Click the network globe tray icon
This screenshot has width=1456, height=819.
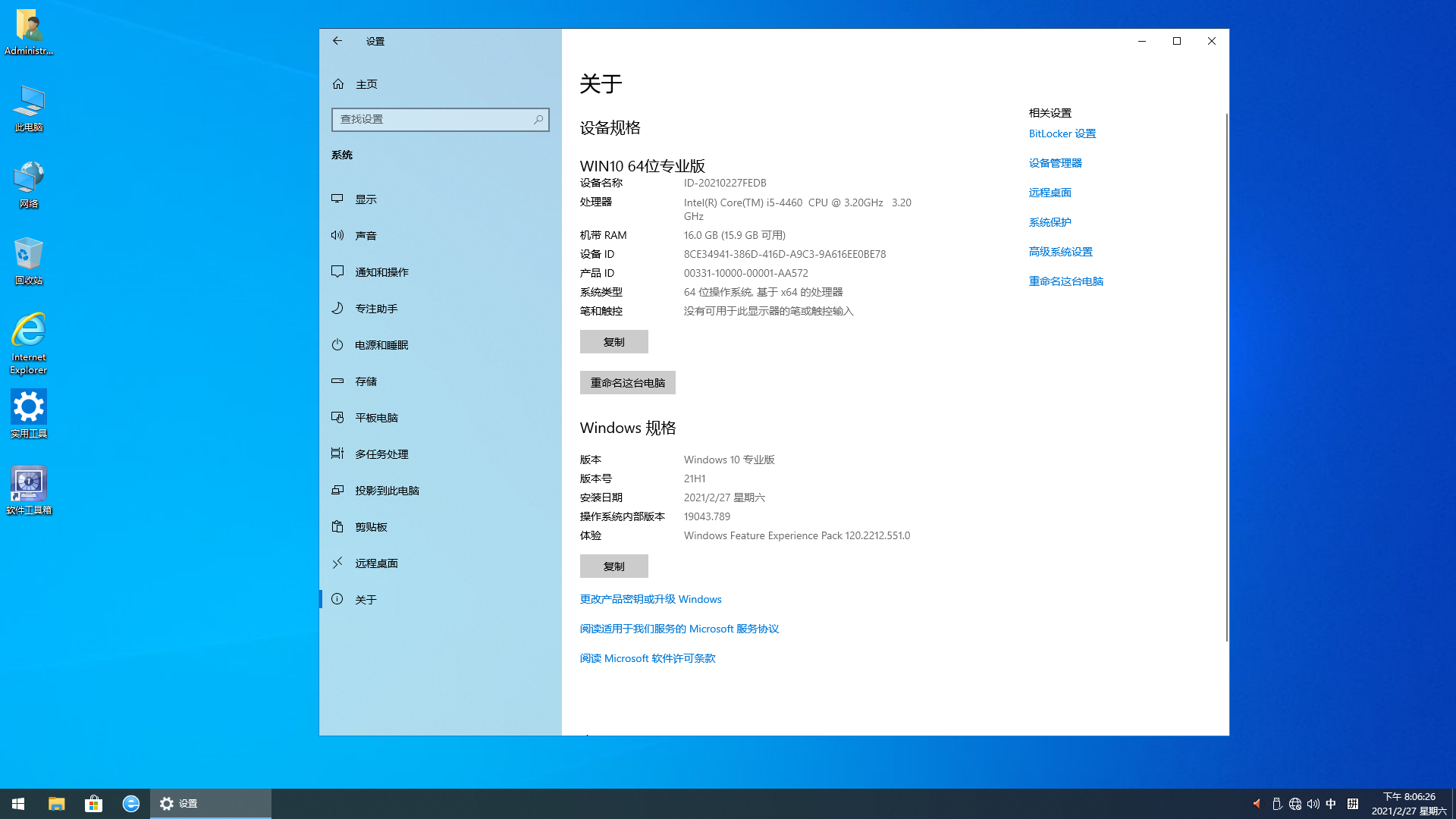tap(1295, 804)
